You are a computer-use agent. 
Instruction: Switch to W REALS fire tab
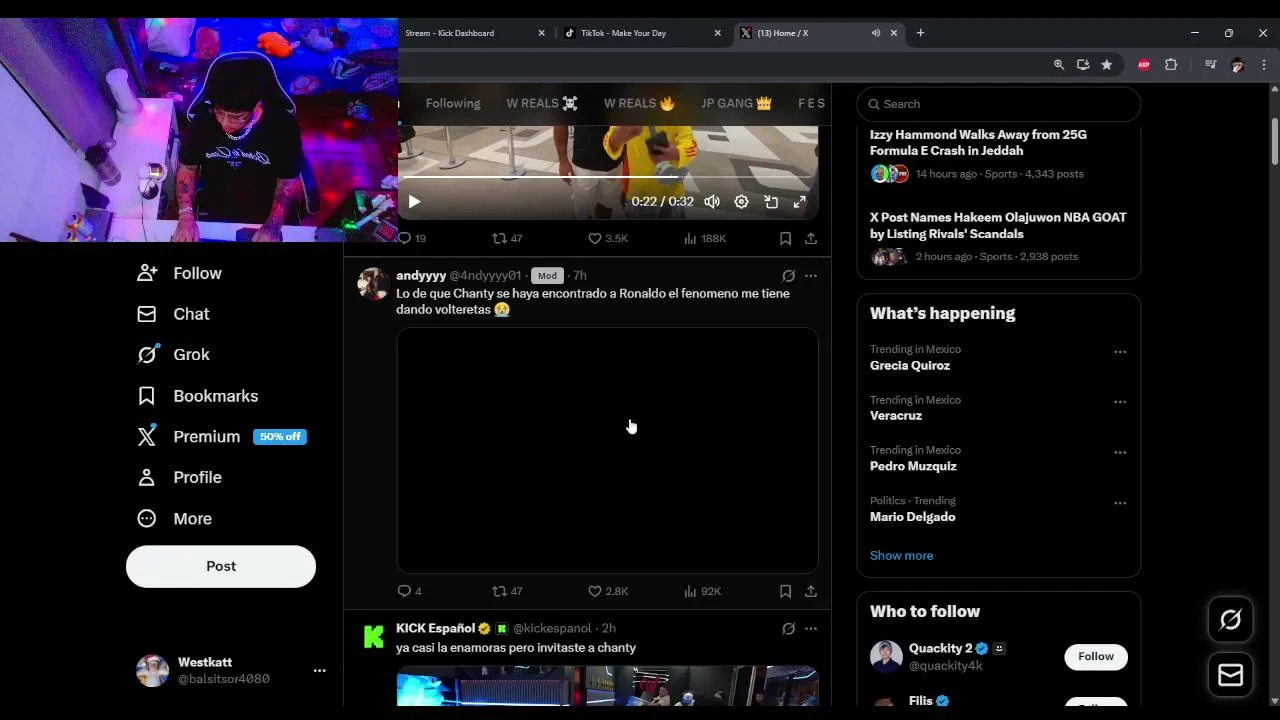(639, 103)
